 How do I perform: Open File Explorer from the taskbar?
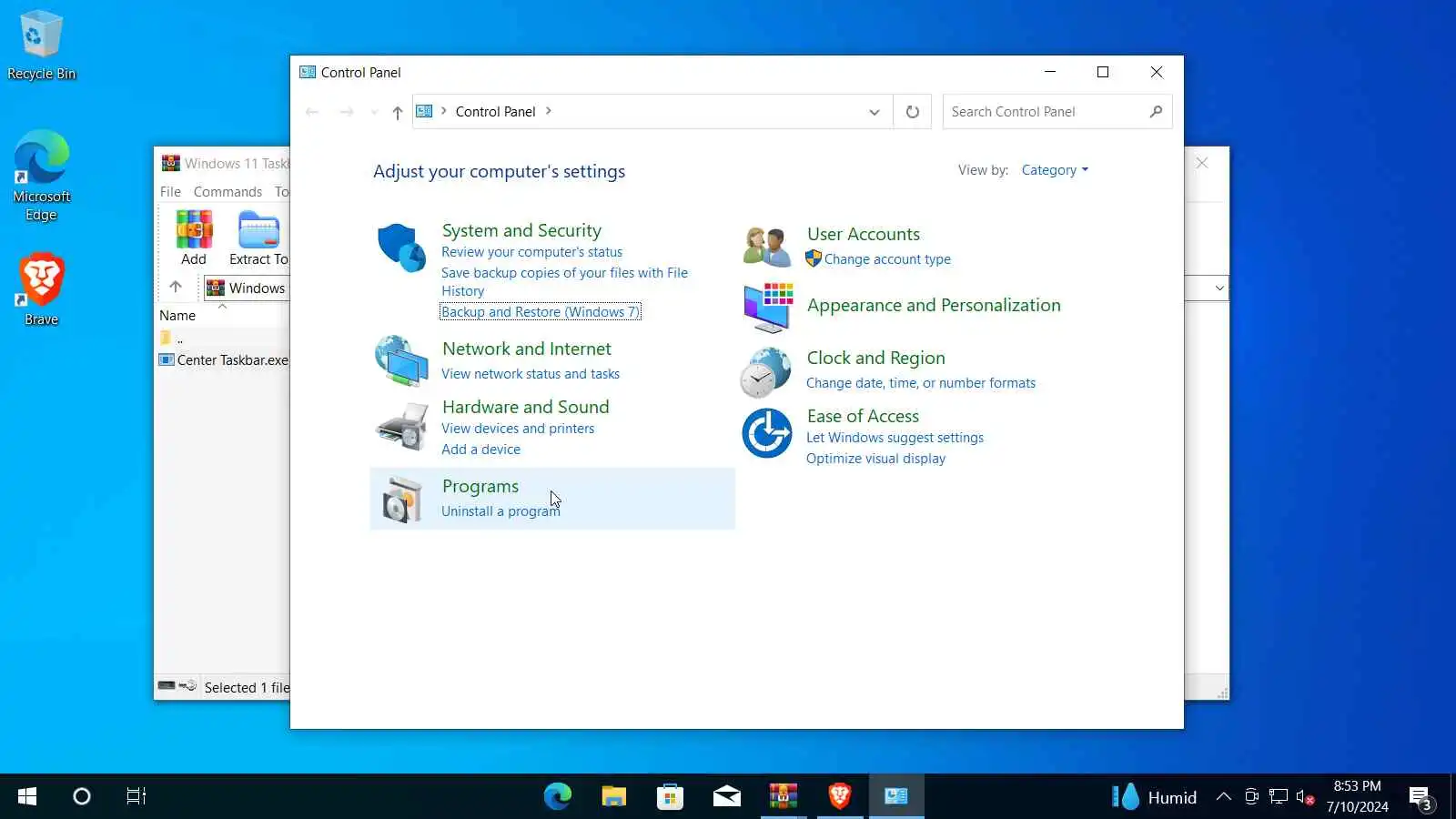coord(614,797)
